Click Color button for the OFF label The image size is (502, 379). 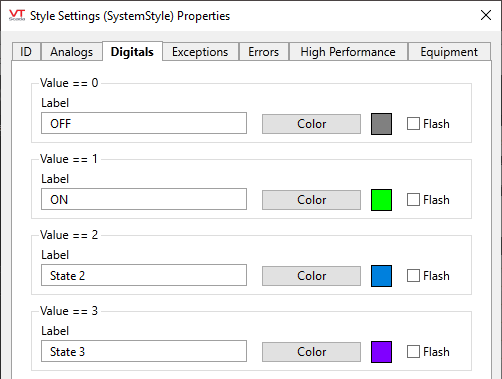(311, 124)
